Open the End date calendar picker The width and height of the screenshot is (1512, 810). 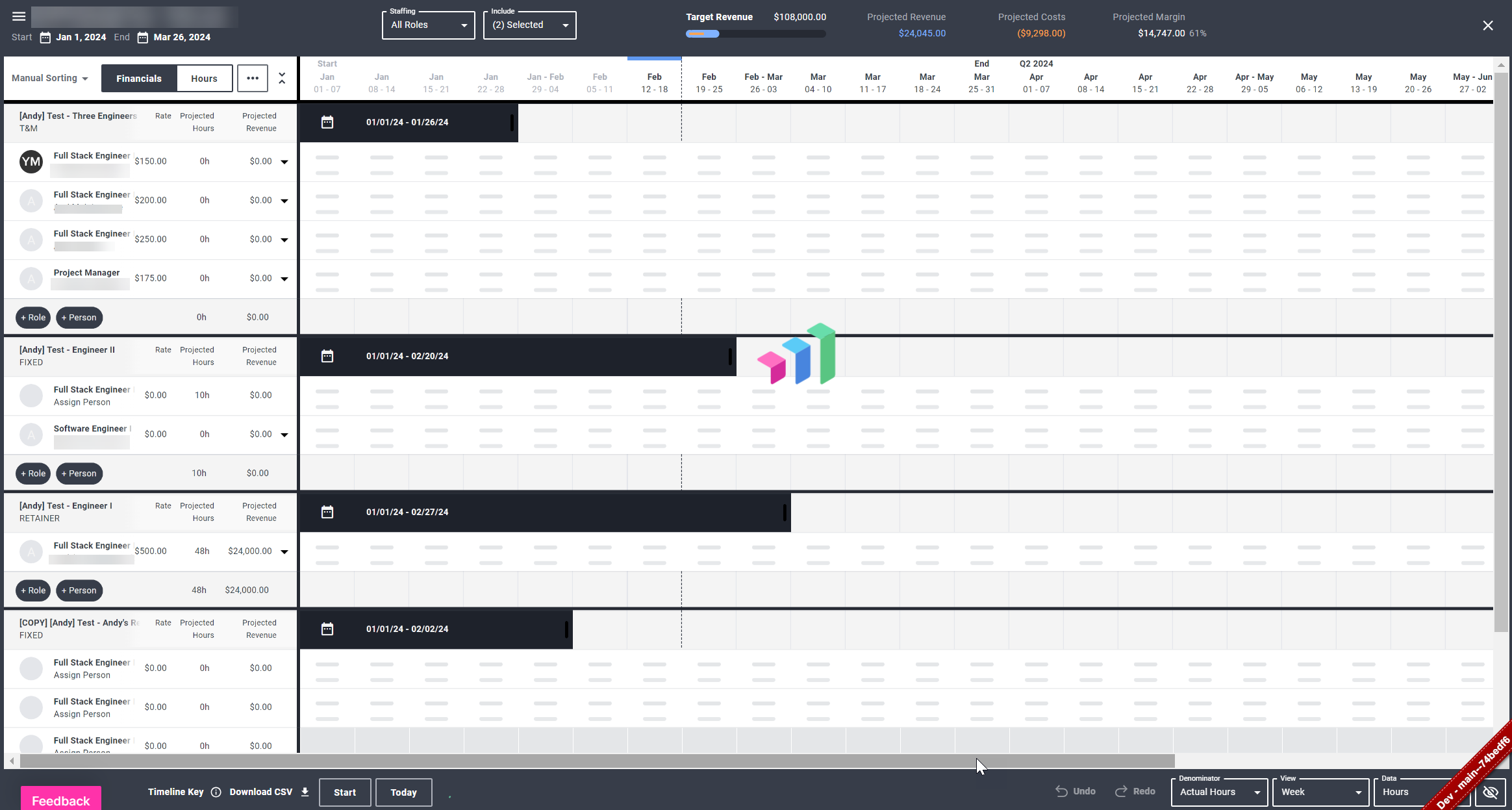[143, 38]
